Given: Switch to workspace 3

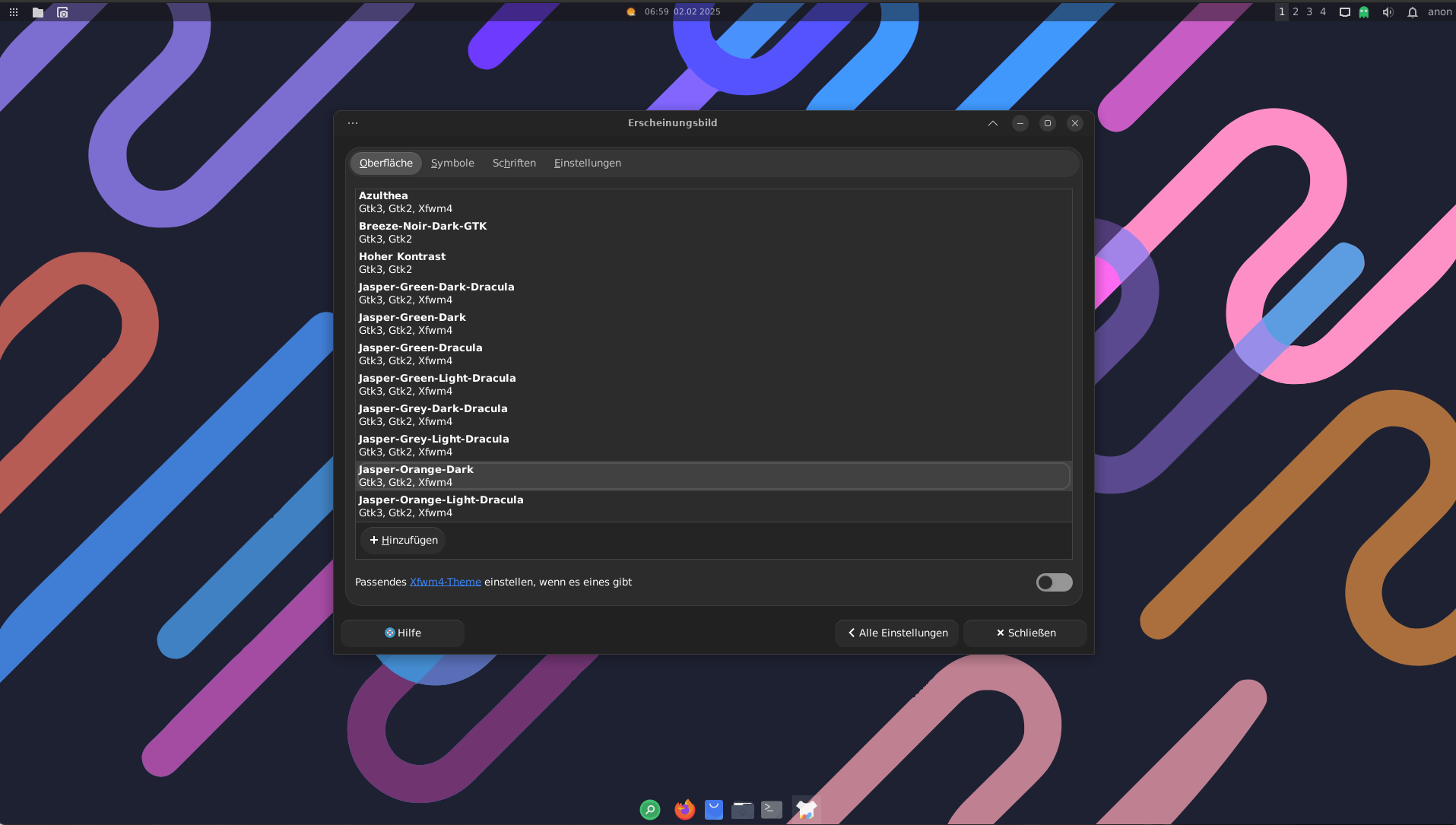Looking at the screenshot, I should tap(1309, 12).
